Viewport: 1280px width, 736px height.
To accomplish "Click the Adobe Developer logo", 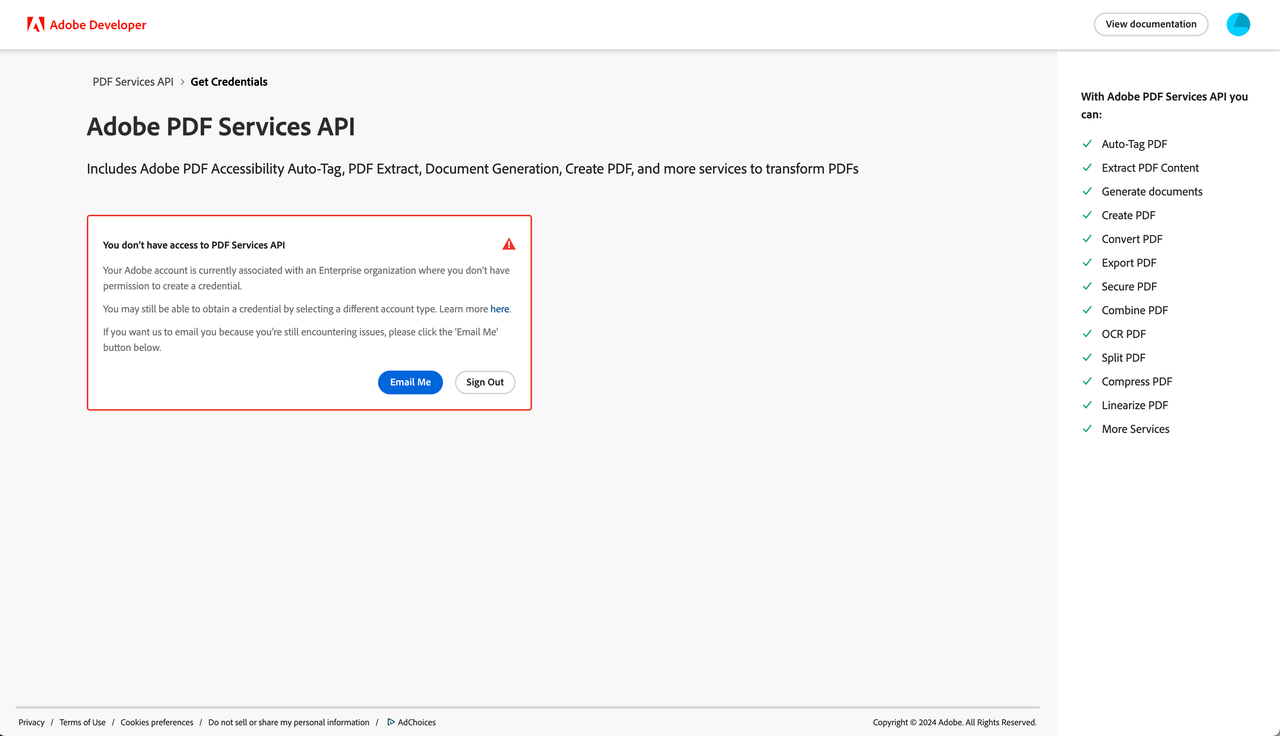I will coord(86,24).
